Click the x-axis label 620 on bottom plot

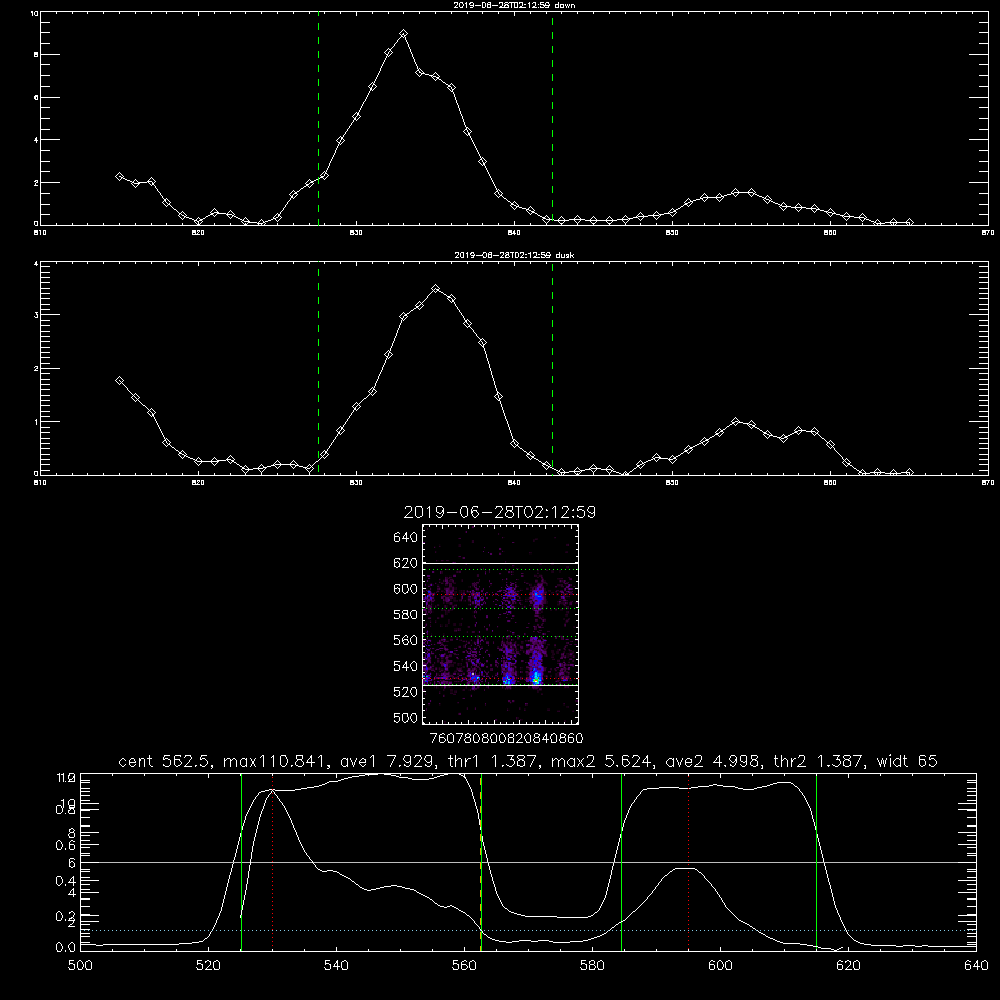point(848,966)
